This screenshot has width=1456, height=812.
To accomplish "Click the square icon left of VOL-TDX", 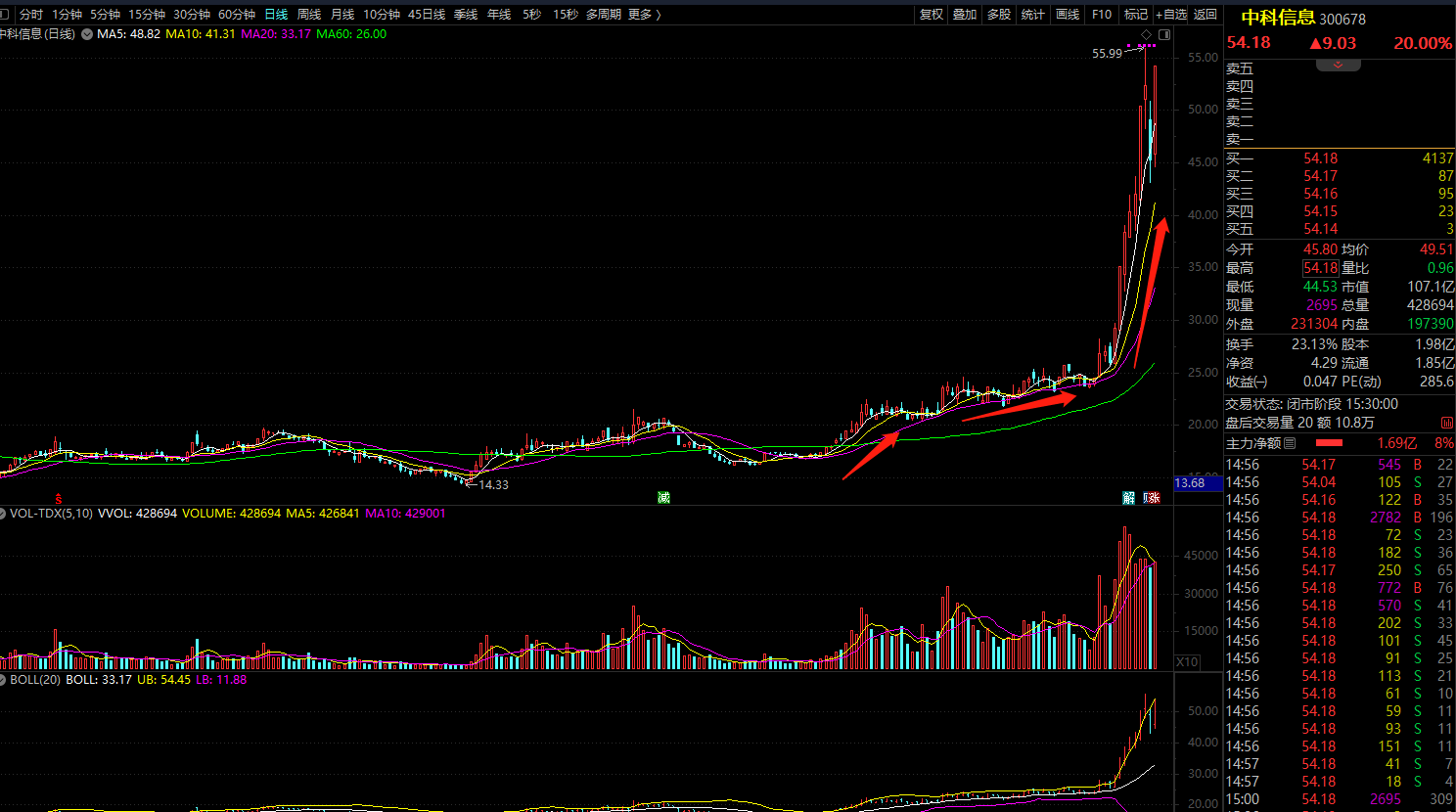I will tap(4, 513).
